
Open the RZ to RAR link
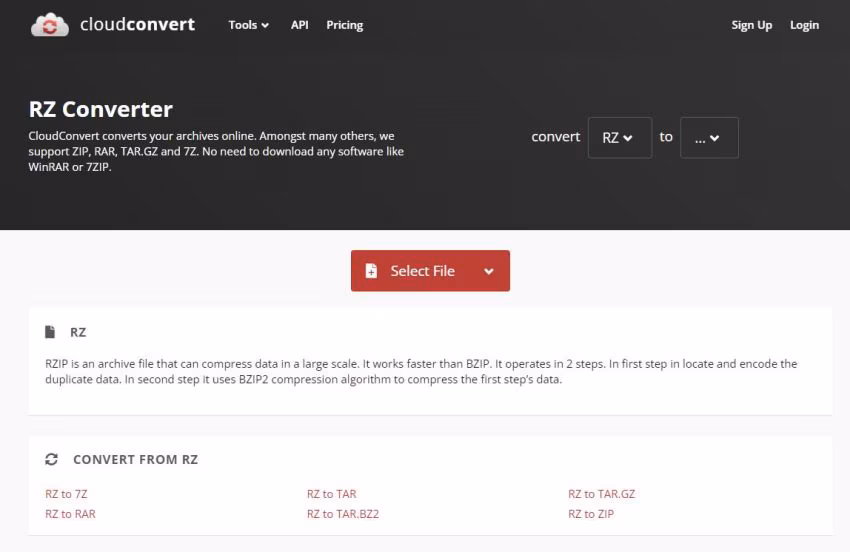70,514
